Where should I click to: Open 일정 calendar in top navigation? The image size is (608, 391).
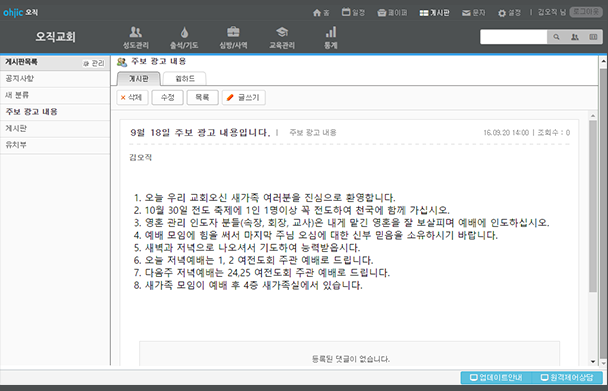point(353,12)
